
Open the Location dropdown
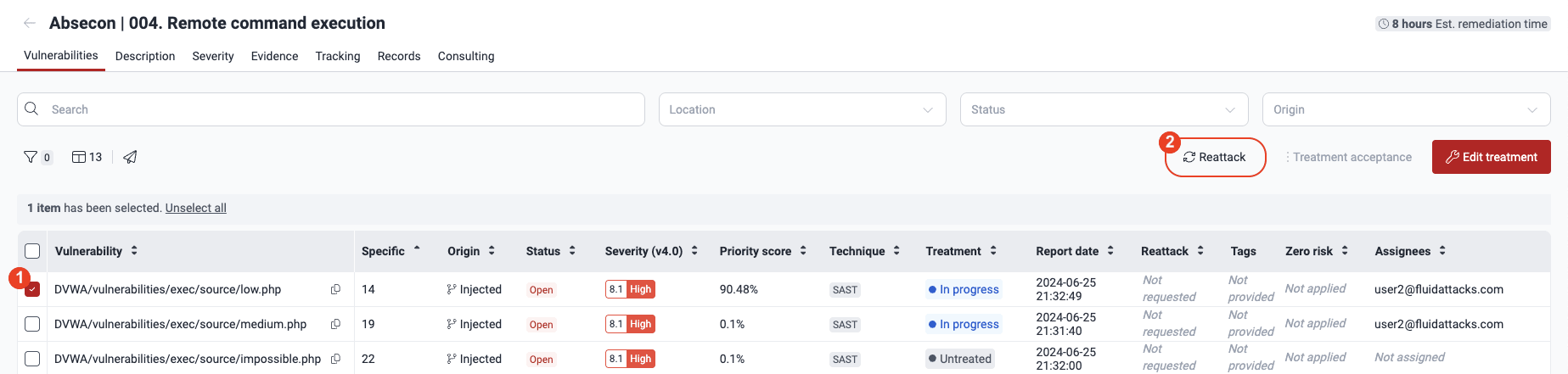click(x=802, y=109)
